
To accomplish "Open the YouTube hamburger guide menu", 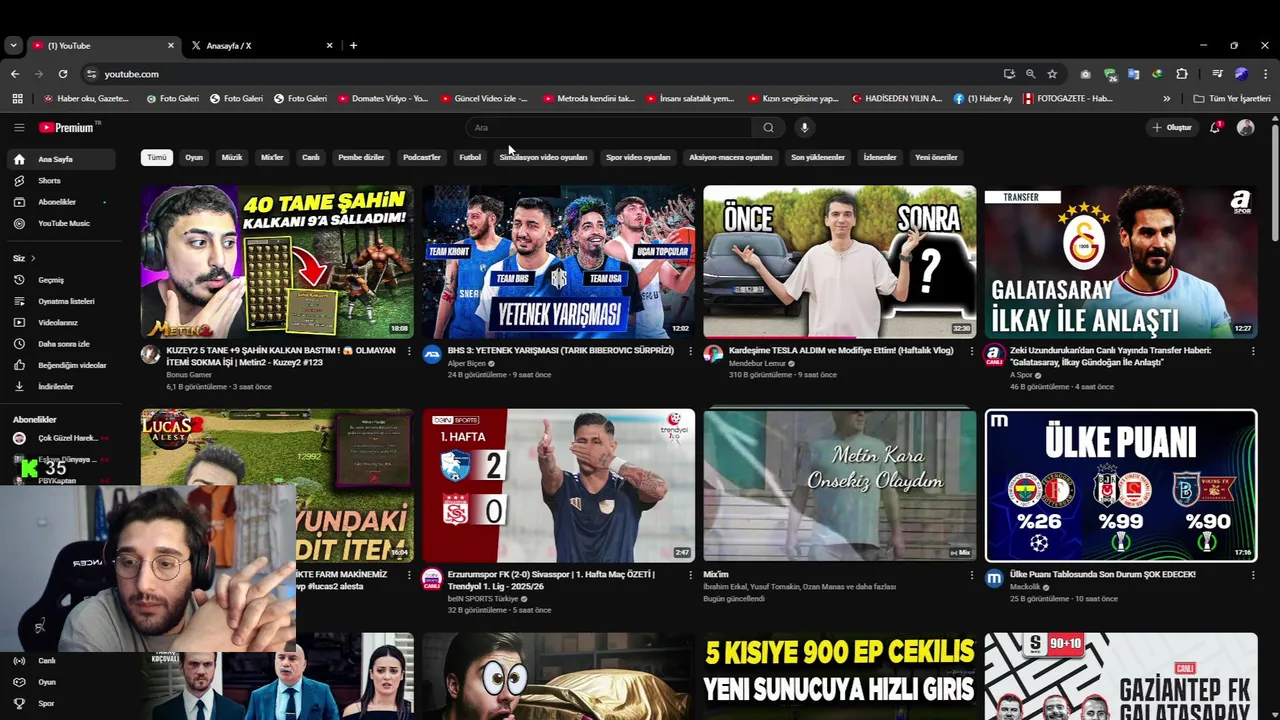I will click(x=19, y=127).
